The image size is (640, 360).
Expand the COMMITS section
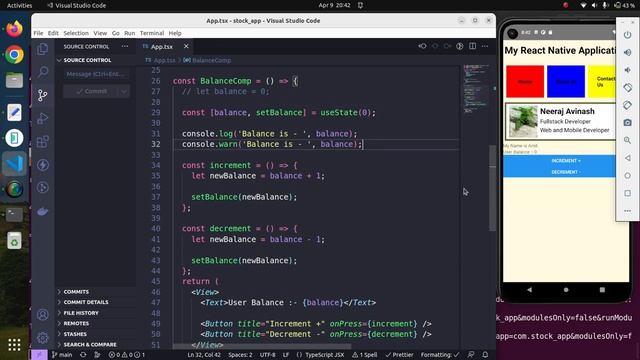[x=76, y=292]
